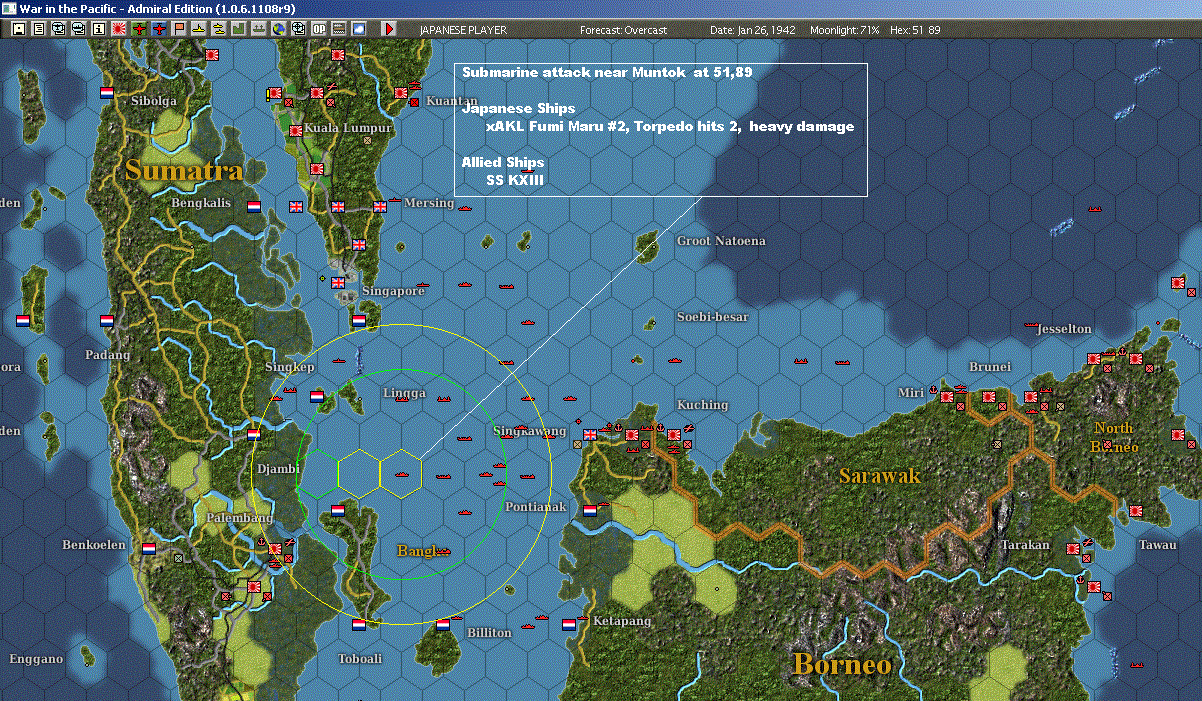Click the Sarawak region label

[x=880, y=476]
